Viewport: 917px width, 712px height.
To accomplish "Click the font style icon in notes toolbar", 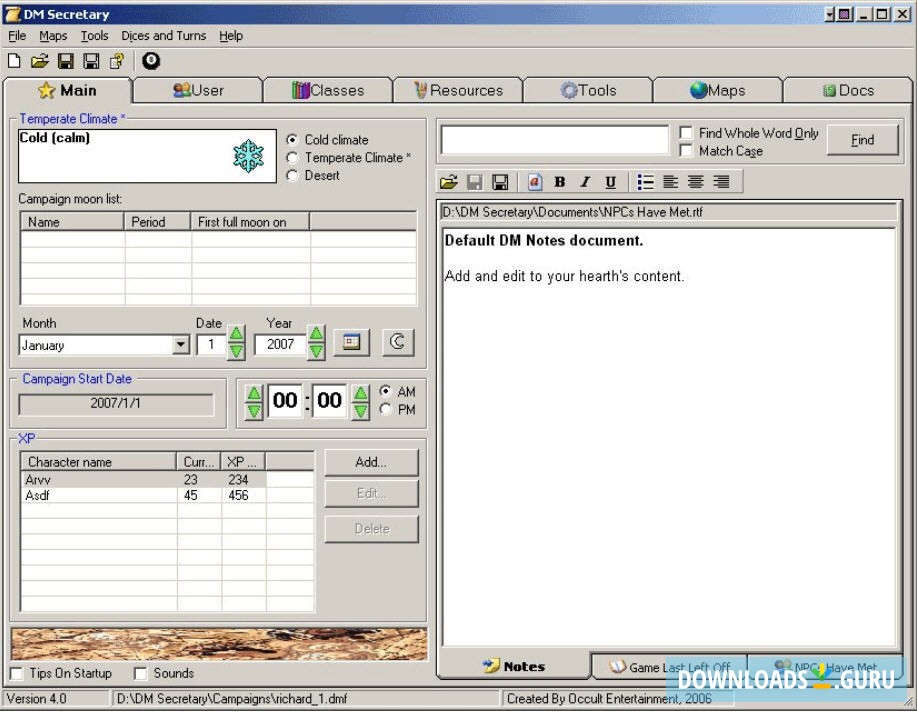I will click(x=535, y=182).
